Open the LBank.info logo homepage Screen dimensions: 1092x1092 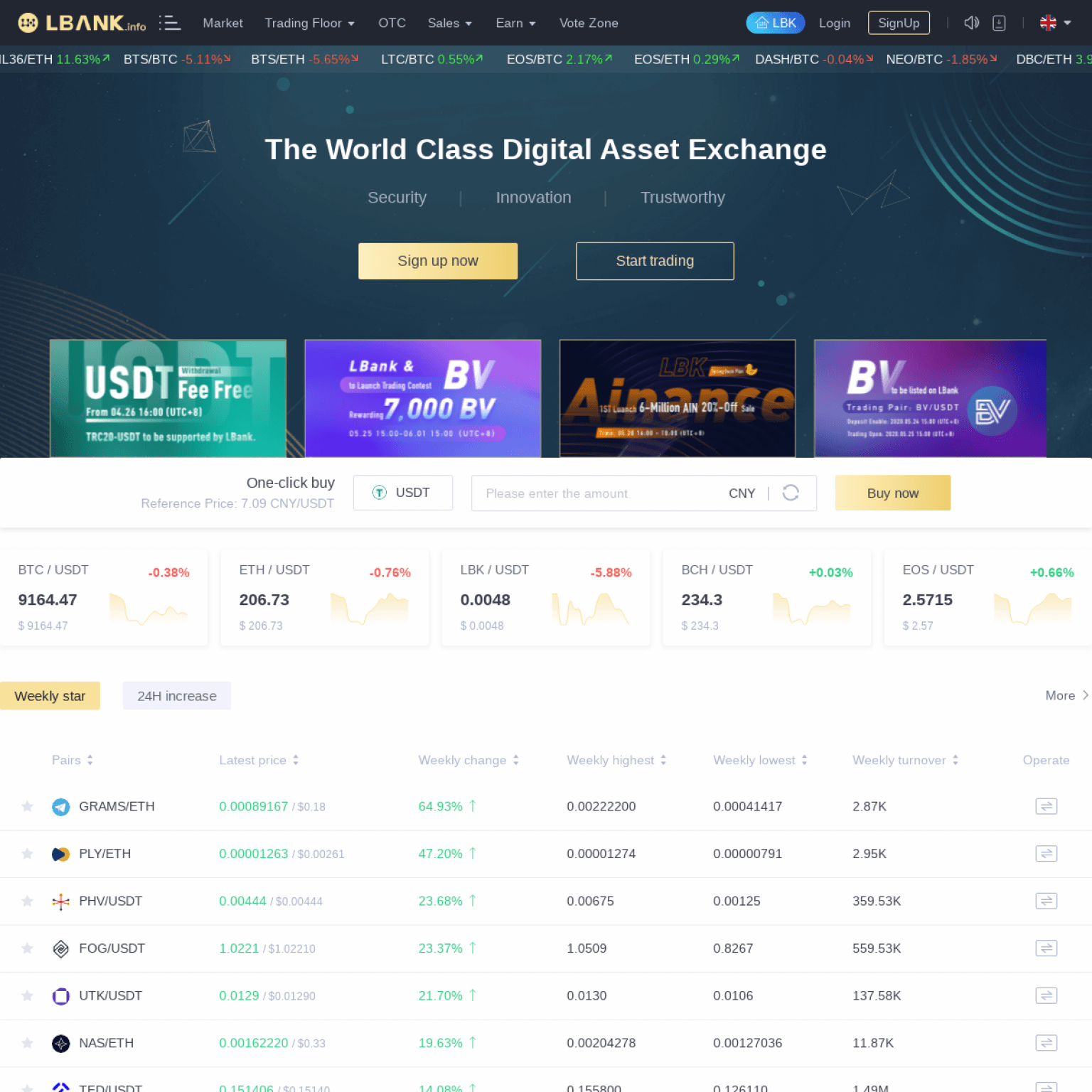82,23
